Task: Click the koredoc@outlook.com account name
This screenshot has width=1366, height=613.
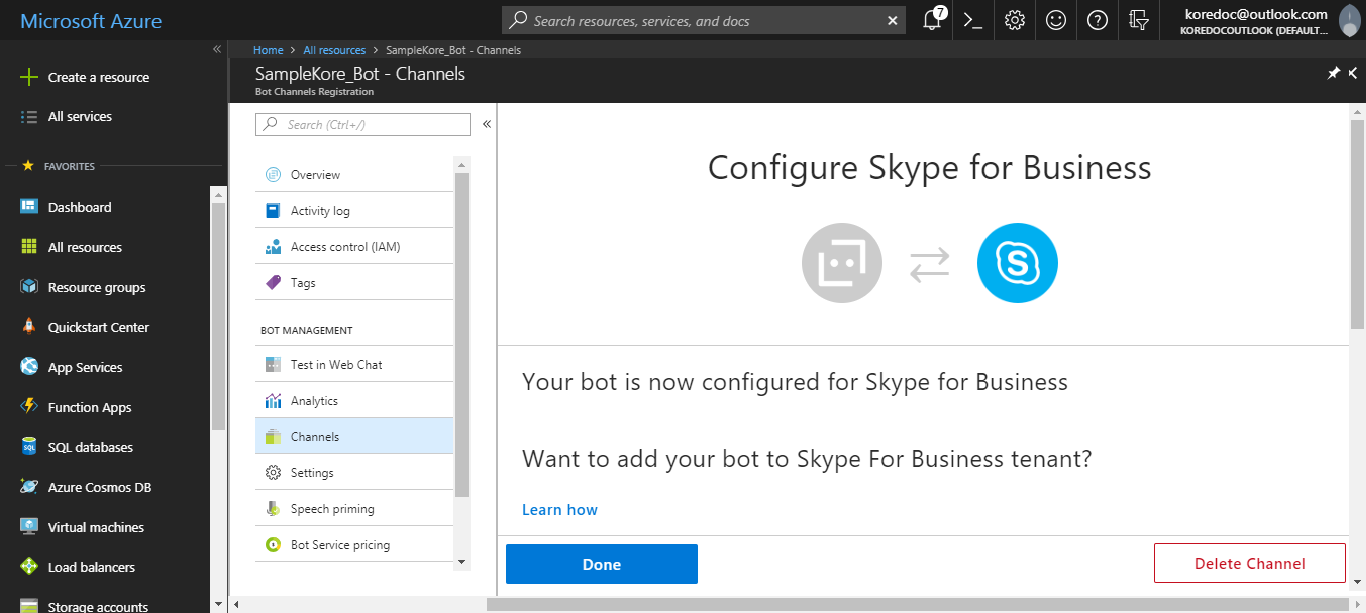Action: (x=1256, y=14)
